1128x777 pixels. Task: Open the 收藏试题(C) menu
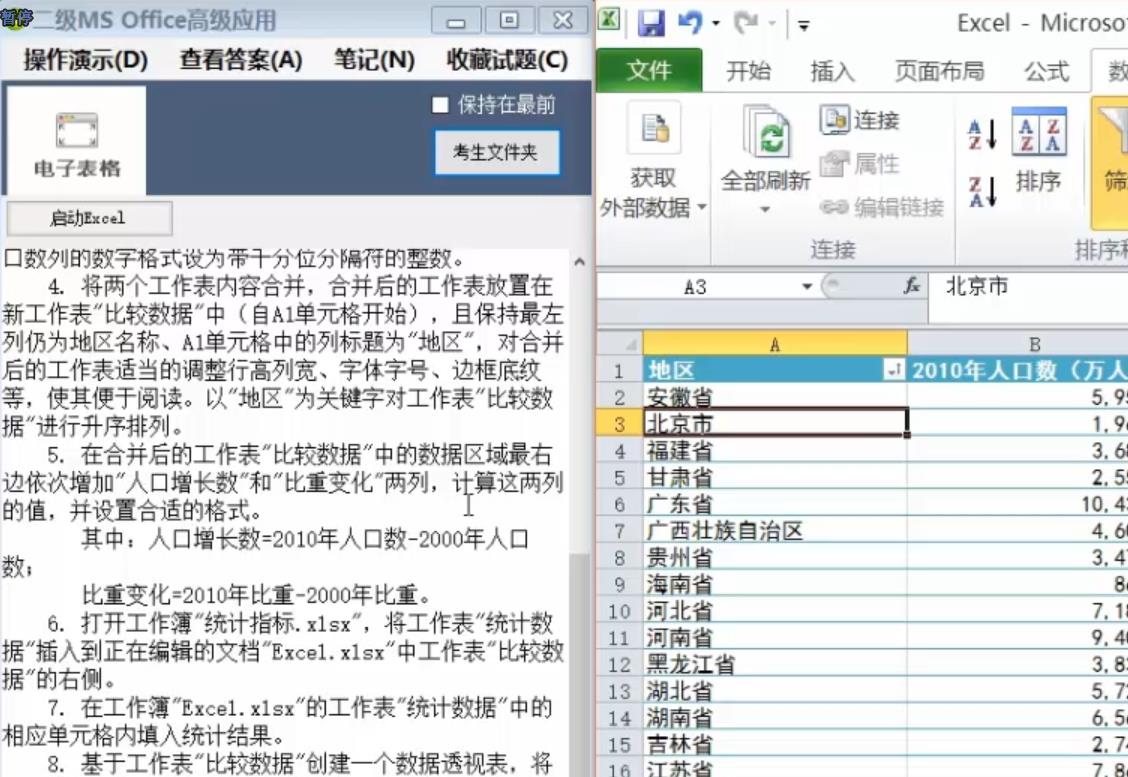coord(507,60)
